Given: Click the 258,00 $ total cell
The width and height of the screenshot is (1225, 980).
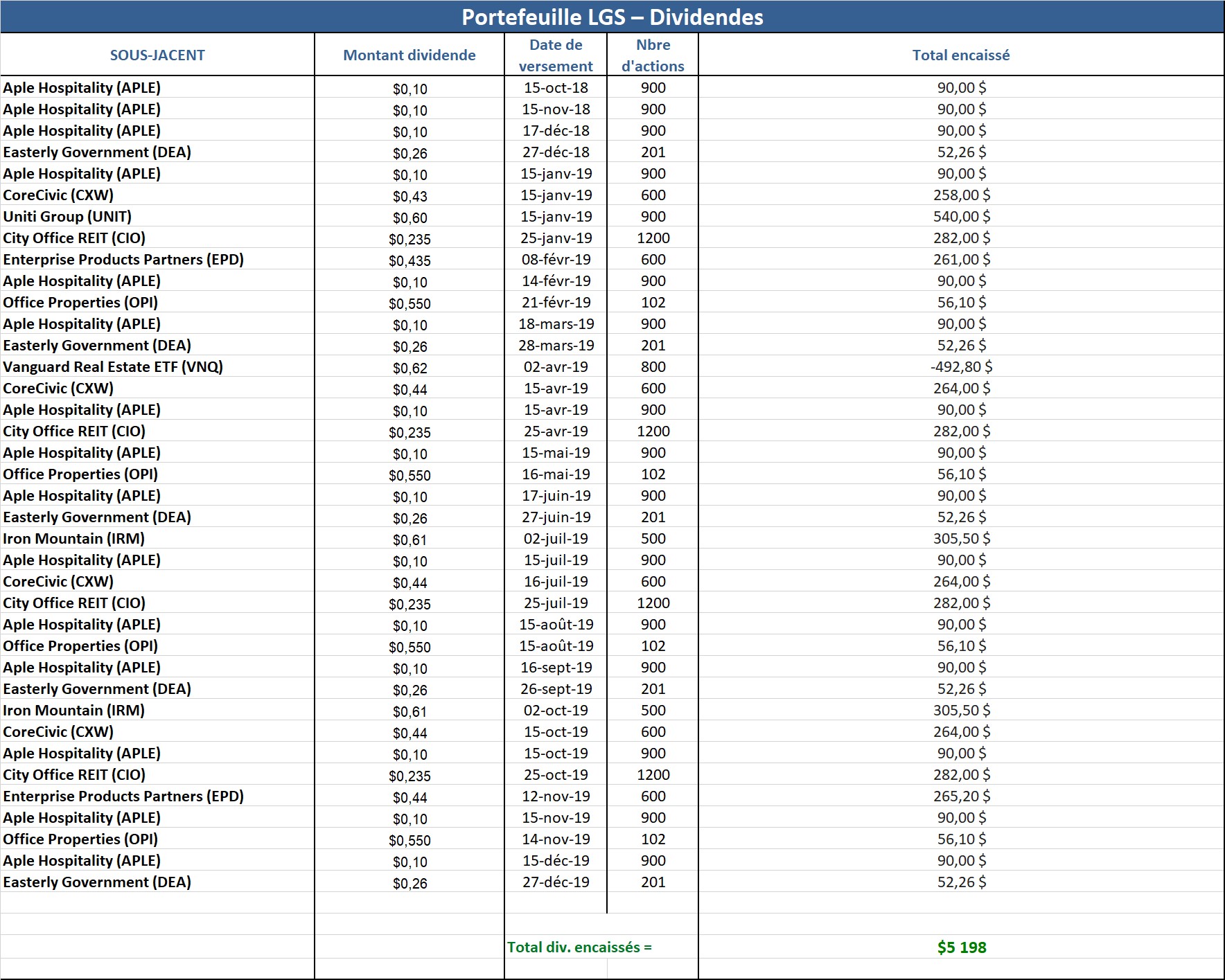Looking at the screenshot, I should (962, 195).
